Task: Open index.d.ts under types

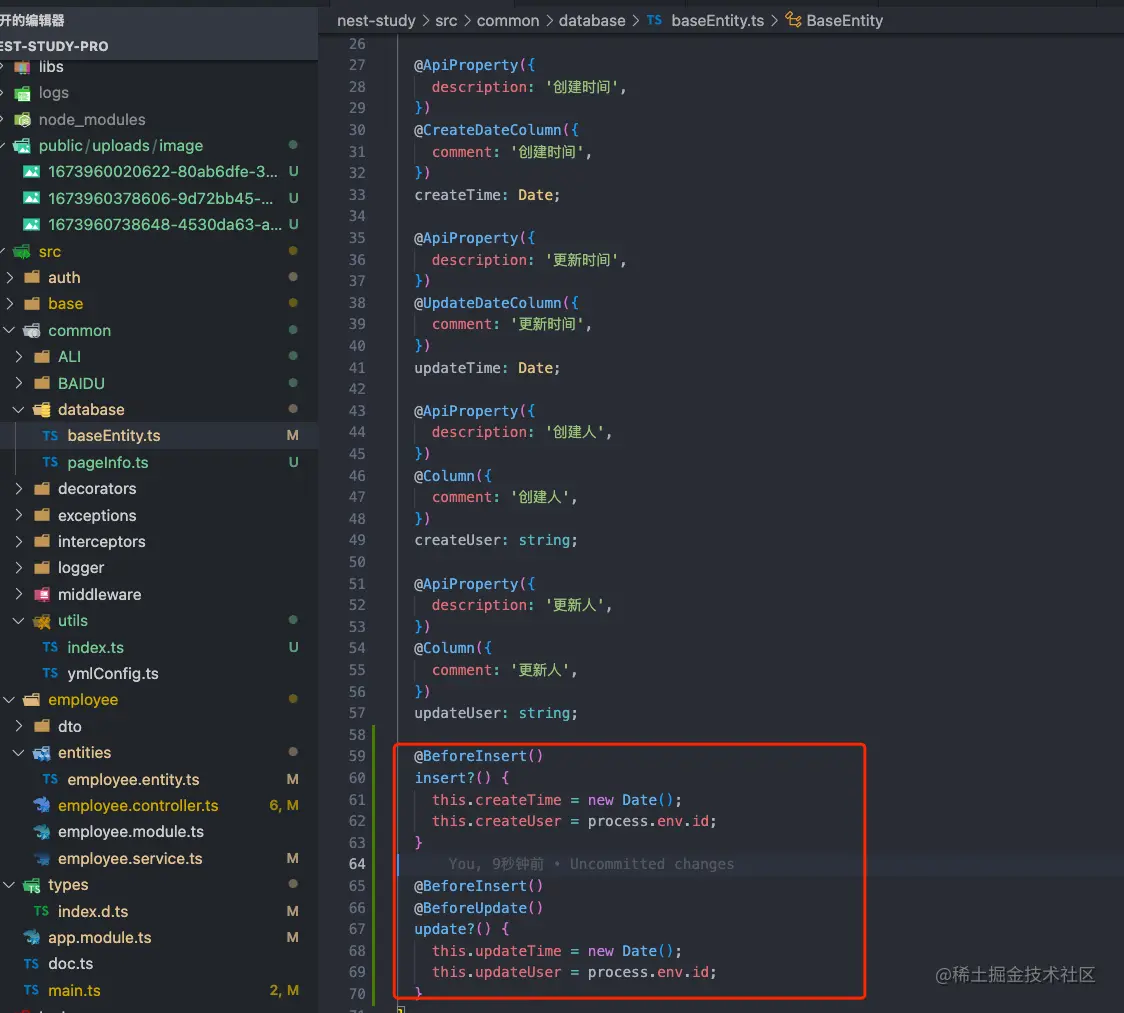Action: pos(93,912)
